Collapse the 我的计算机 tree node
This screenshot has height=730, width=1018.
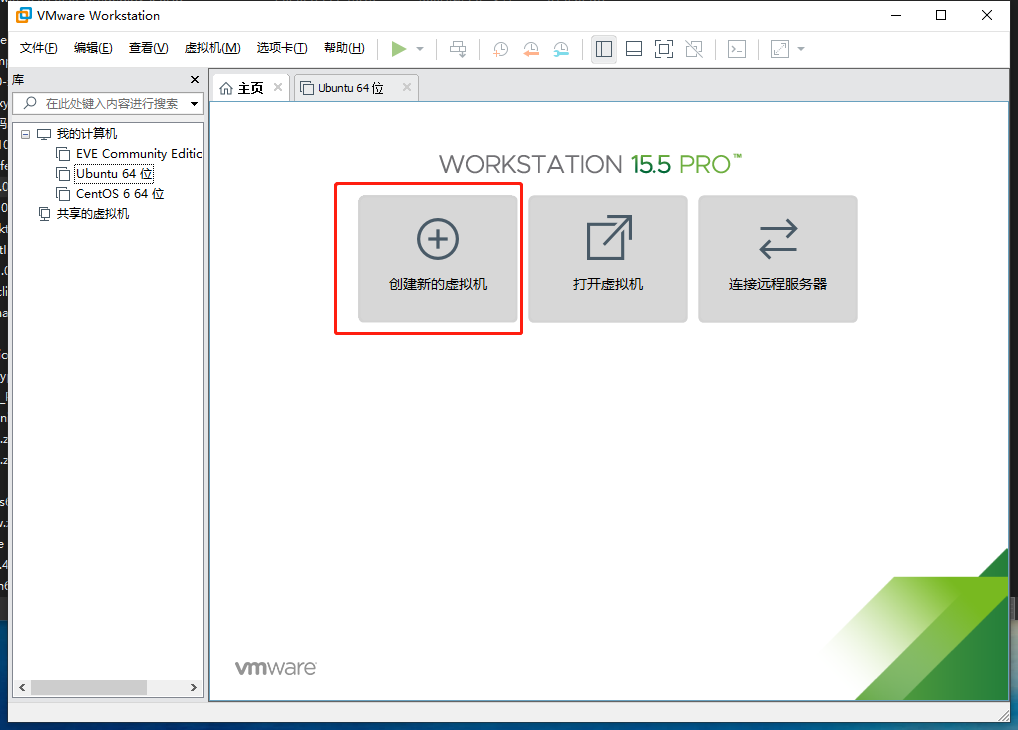tap(26, 134)
